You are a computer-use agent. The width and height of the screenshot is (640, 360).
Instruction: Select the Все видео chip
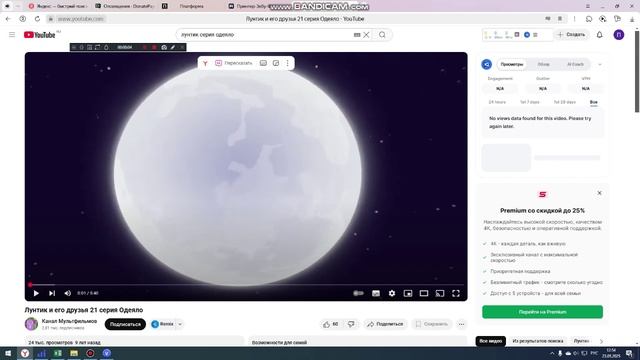[491, 341]
